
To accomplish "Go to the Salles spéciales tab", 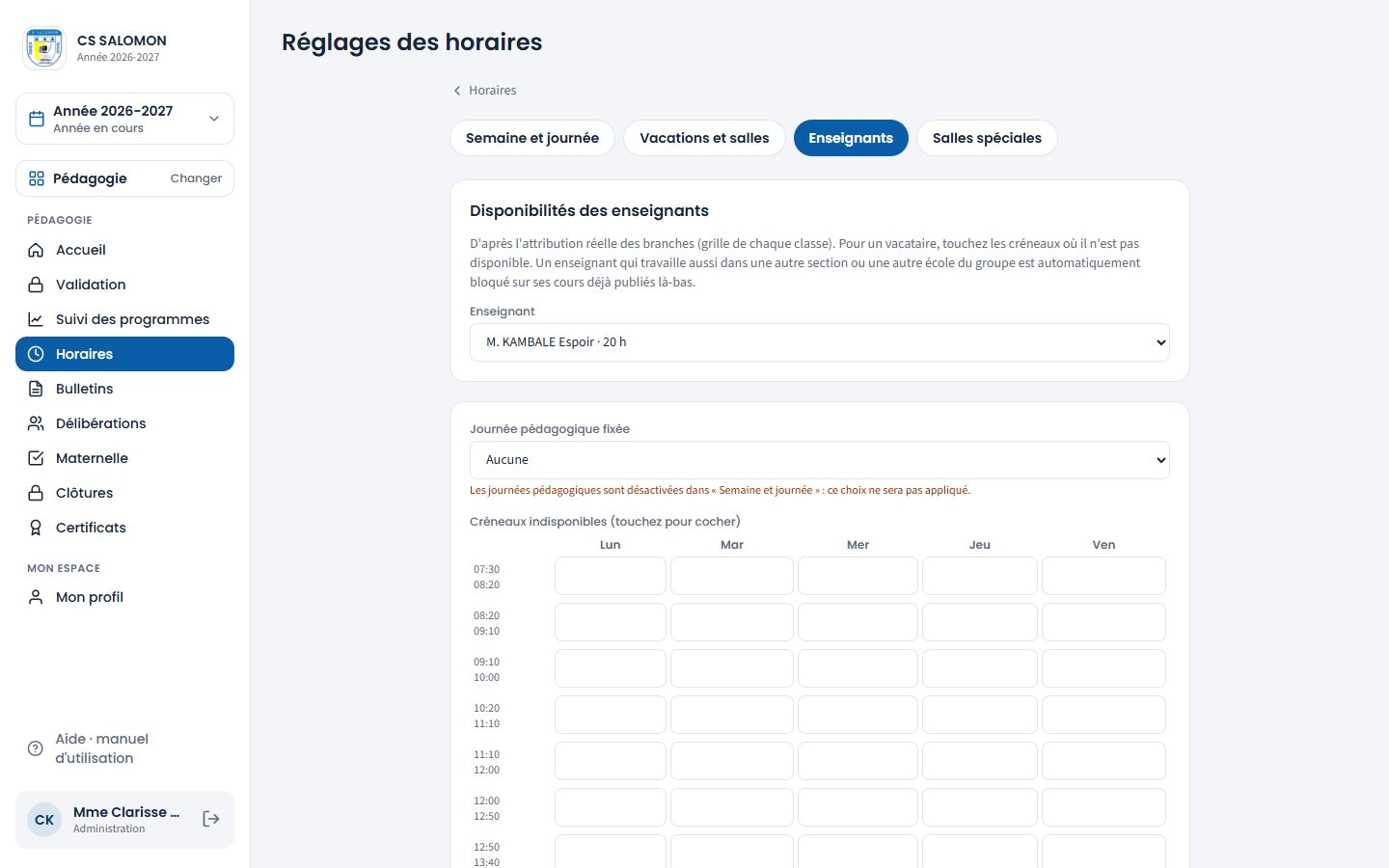I will click(987, 138).
